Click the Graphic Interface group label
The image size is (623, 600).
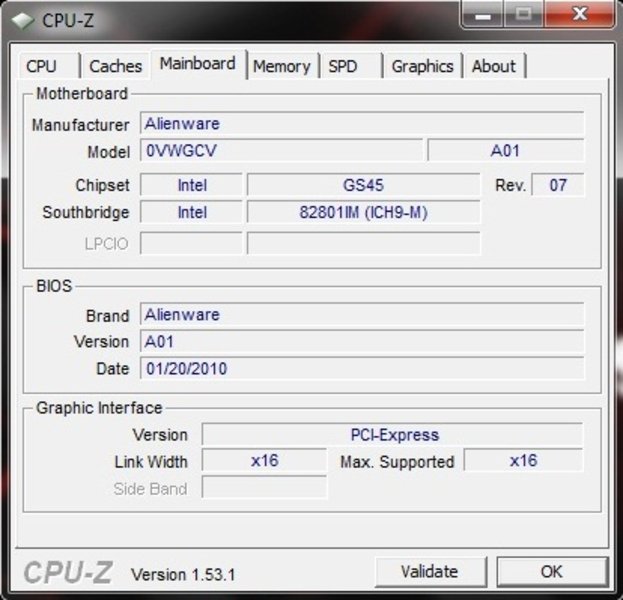pos(99,408)
